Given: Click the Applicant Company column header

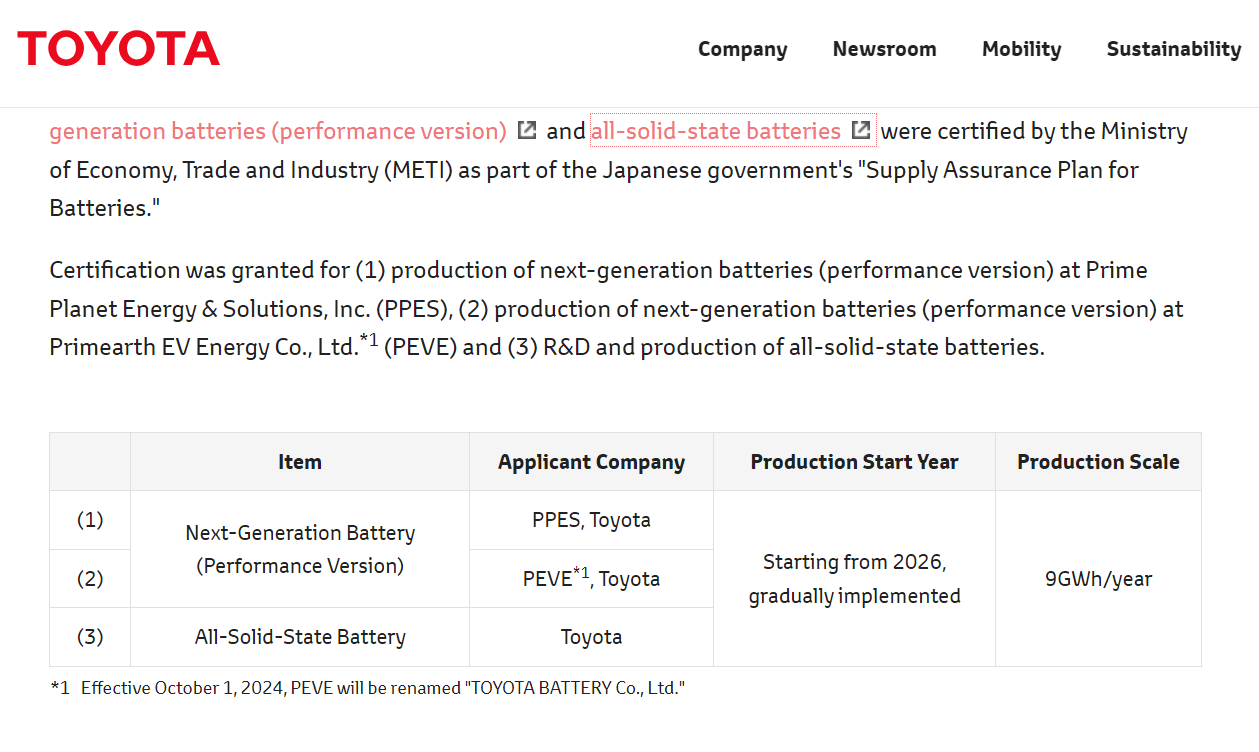Looking at the screenshot, I should [x=591, y=462].
